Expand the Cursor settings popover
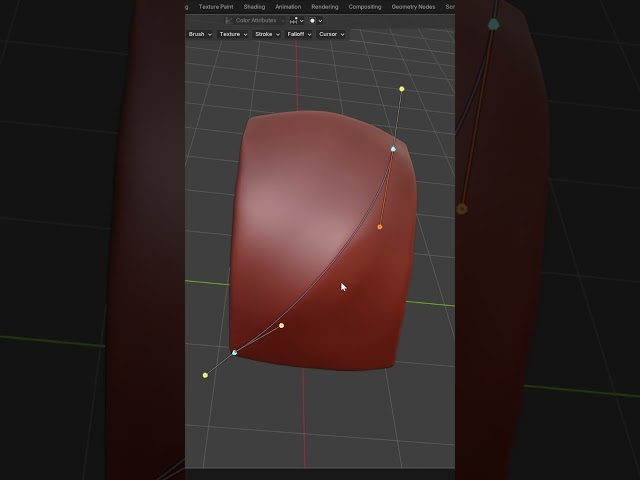The width and height of the screenshot is (640, 480). (331, 34)
